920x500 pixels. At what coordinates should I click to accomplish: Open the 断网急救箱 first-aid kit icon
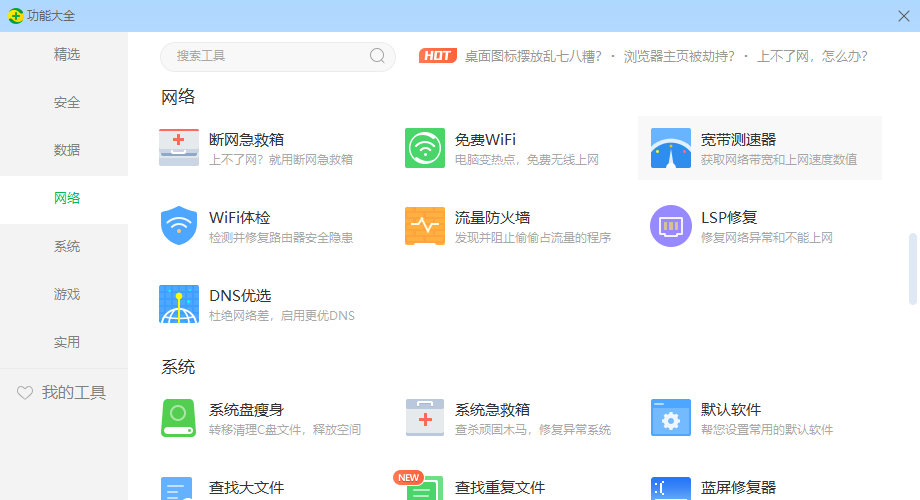[x=179, y=148]
